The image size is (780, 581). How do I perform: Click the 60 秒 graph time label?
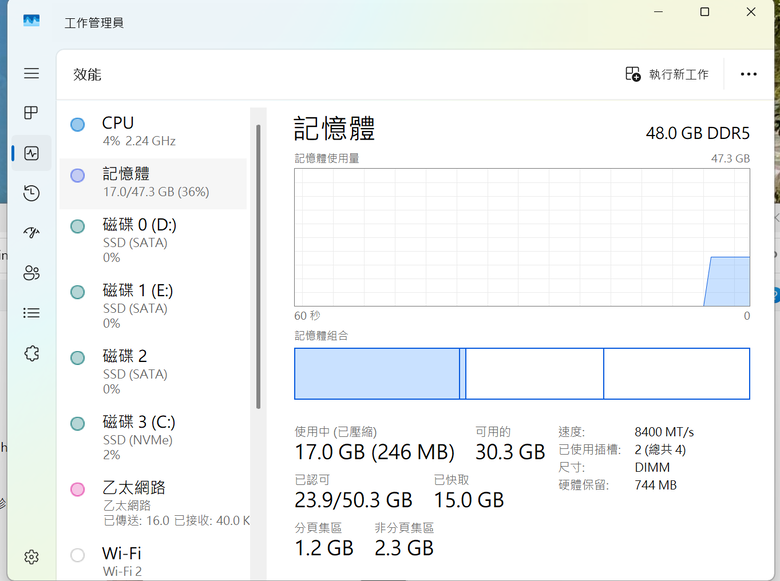pyautogui.click(x=307, y=316)
